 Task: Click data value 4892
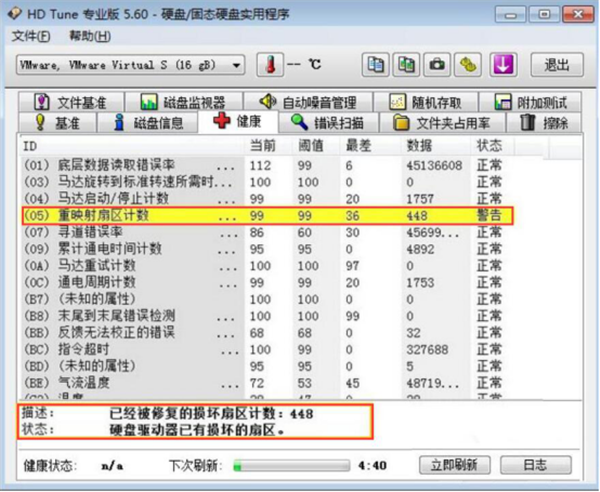(420, 249)
